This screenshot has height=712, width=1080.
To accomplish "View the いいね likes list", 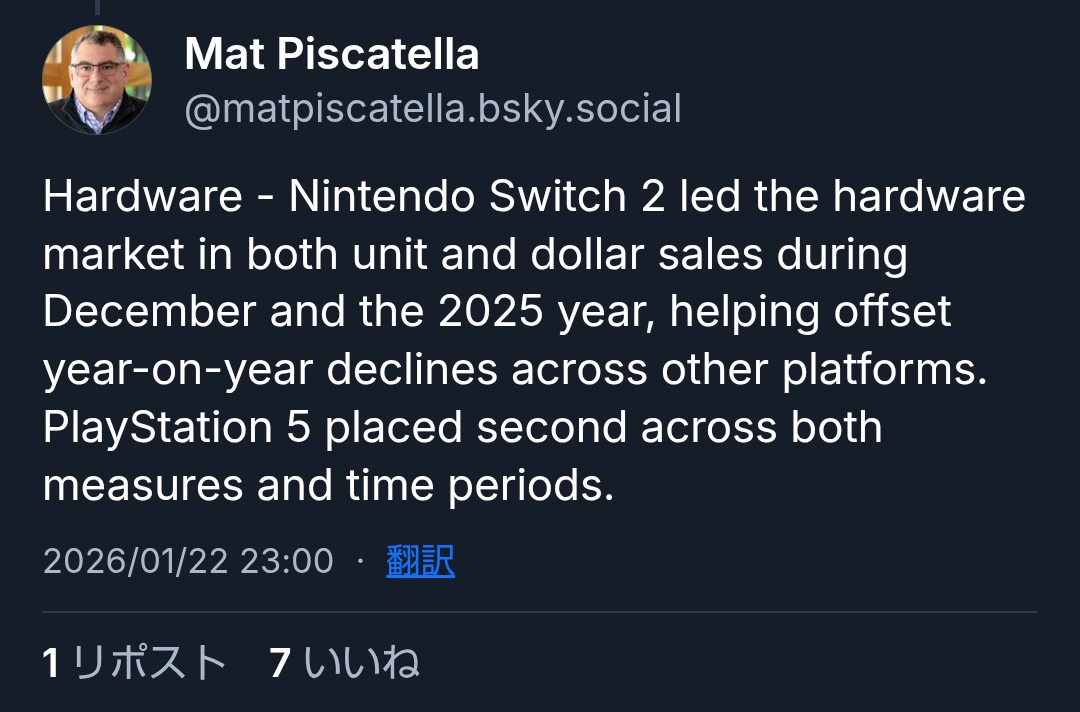I will 360,663.
